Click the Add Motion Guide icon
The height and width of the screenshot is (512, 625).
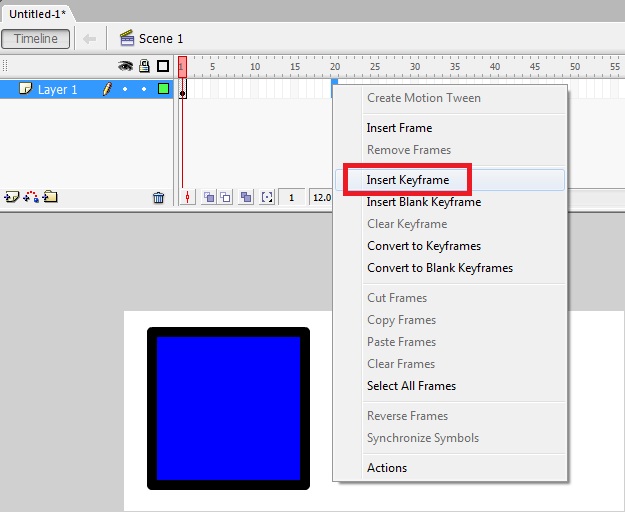pyautogui.click(x=31, y=197)
